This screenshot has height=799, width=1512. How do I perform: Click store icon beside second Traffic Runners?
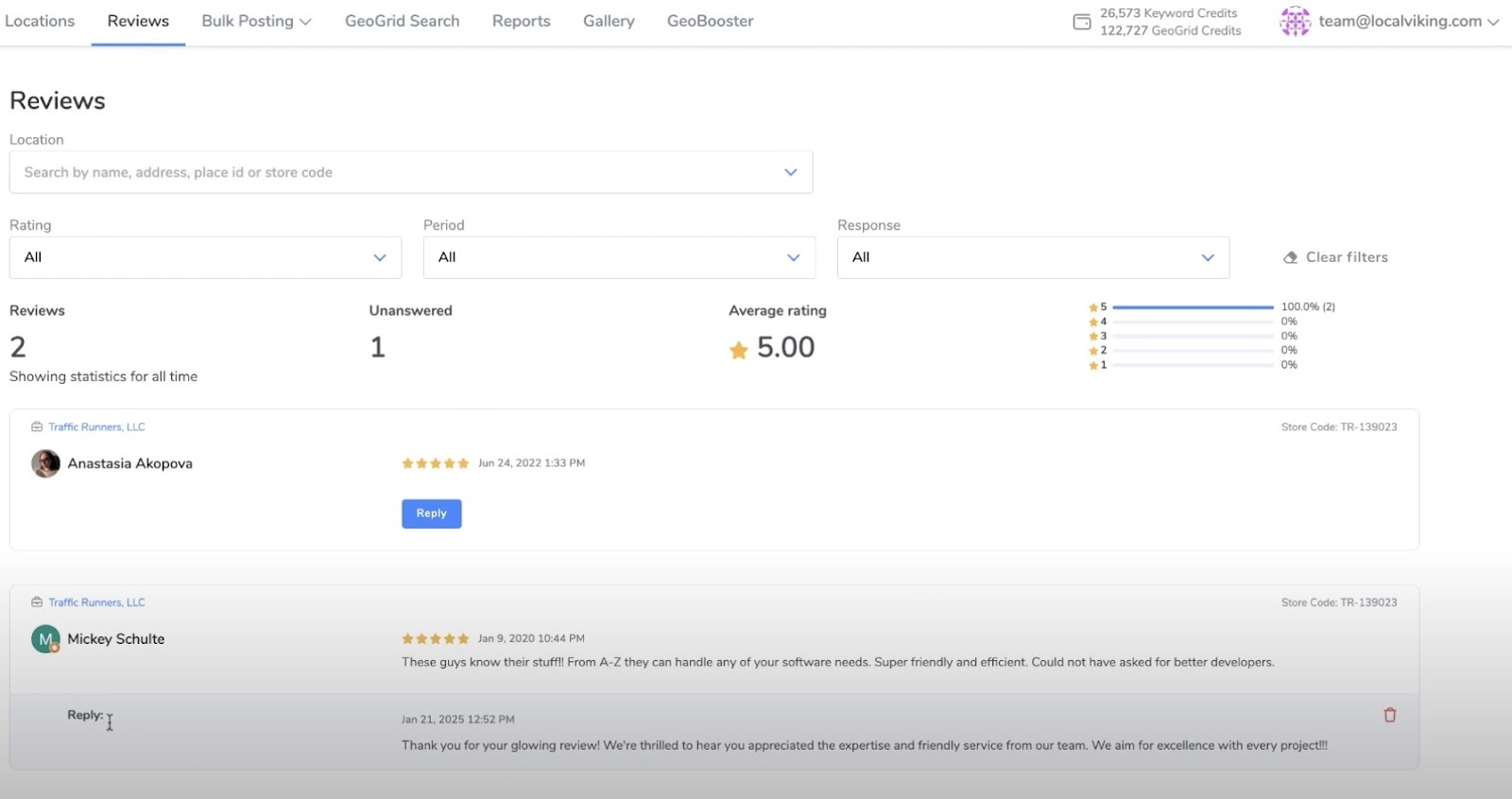pyautogui.click(x=37, y=602)
